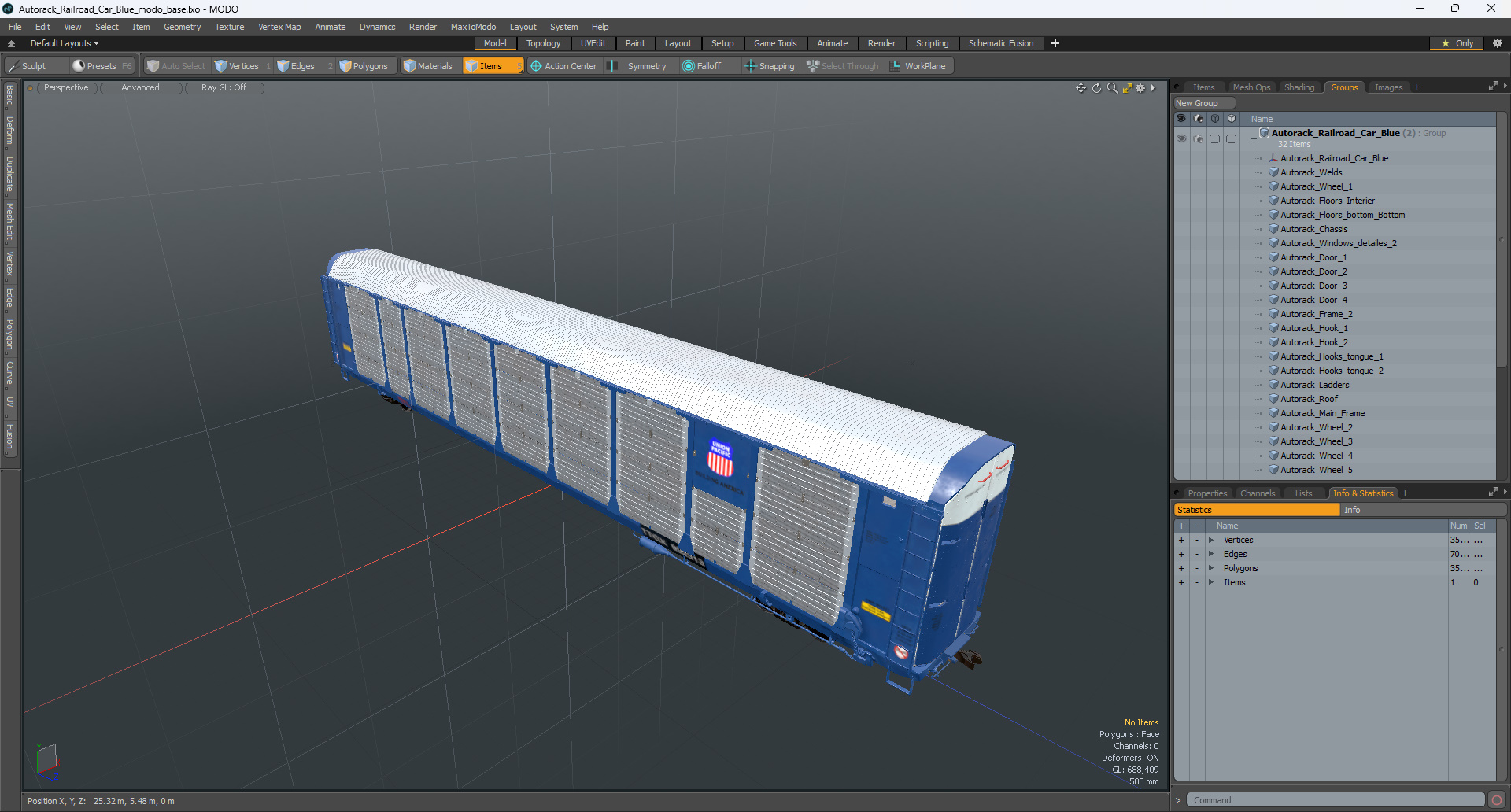Show the Info sub-panel
Viewport: 1511px width, 812px height.
(x=1423, y=510)
